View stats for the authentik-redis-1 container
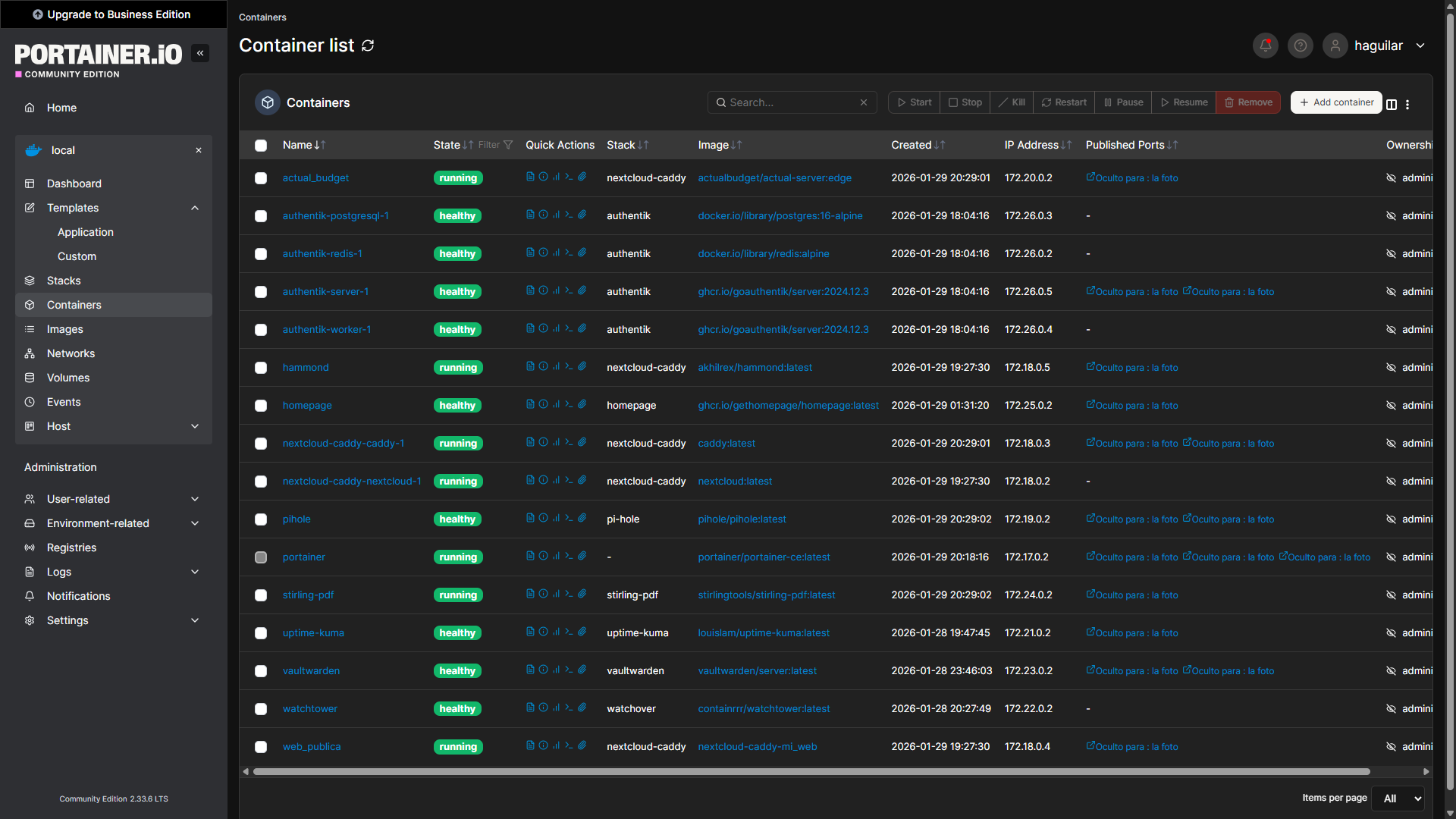Viewport: 1456px width, 819px height. tap(556, 253)
